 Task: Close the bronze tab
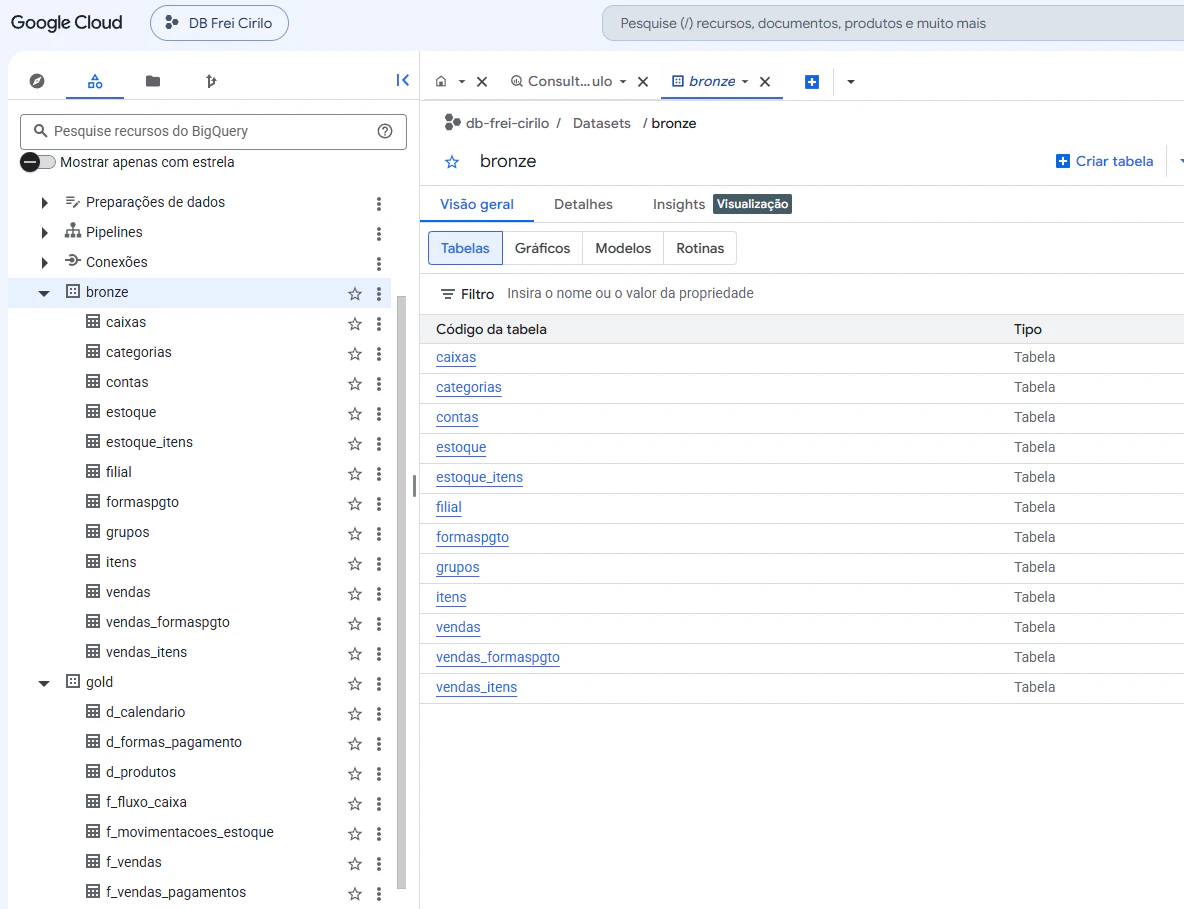(x=765, y=82)
